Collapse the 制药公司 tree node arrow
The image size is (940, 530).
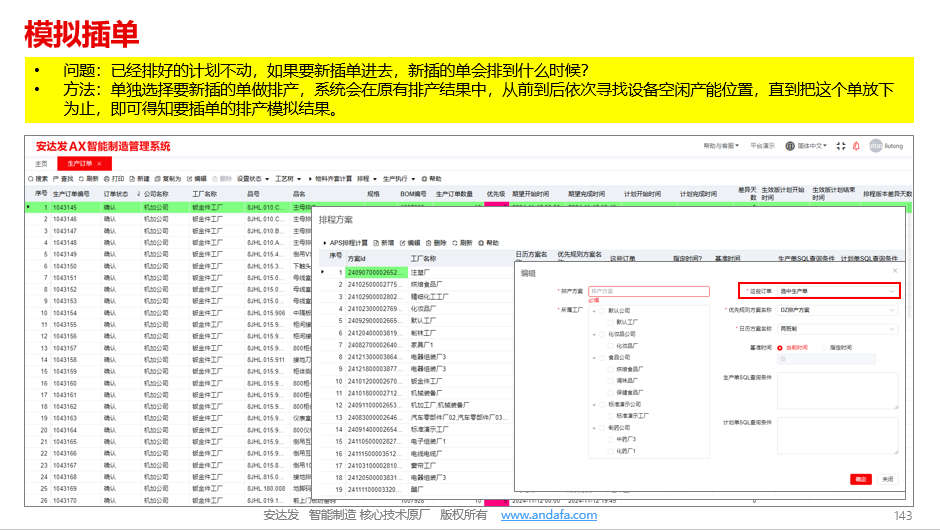(594, 428)
